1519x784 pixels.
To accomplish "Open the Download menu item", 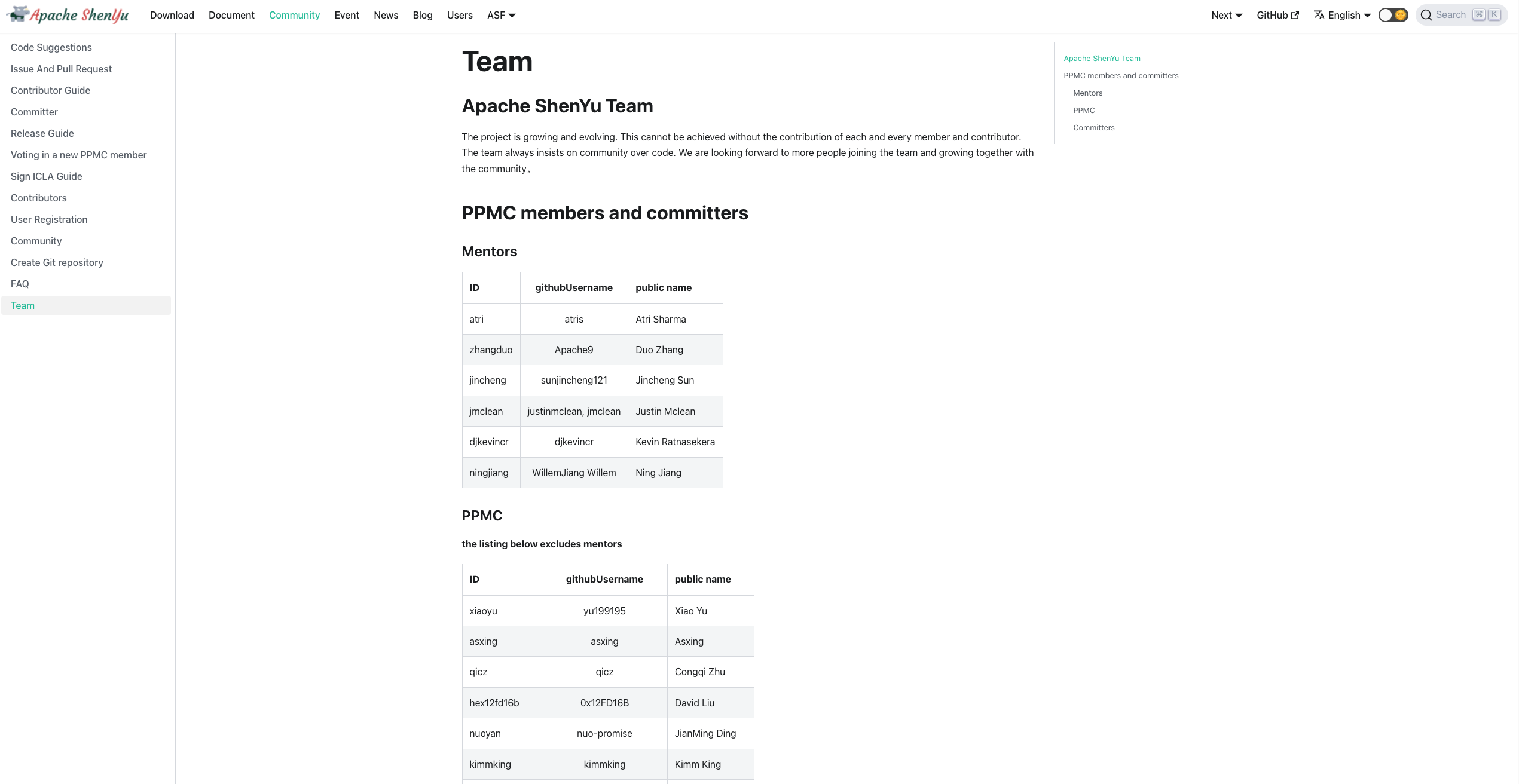I will coord(172,15).
